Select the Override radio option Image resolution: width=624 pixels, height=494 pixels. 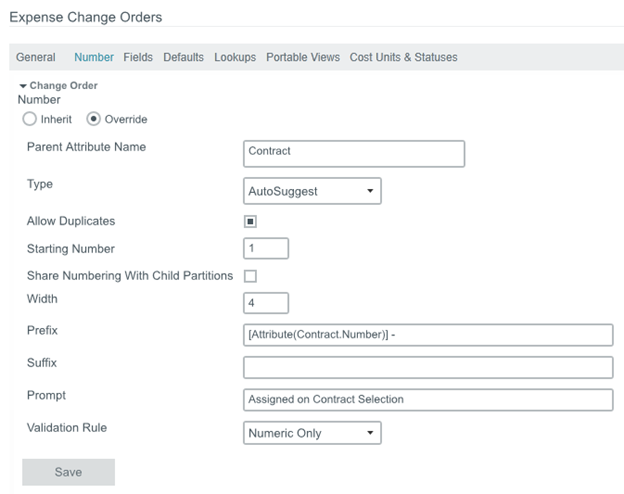94,119
